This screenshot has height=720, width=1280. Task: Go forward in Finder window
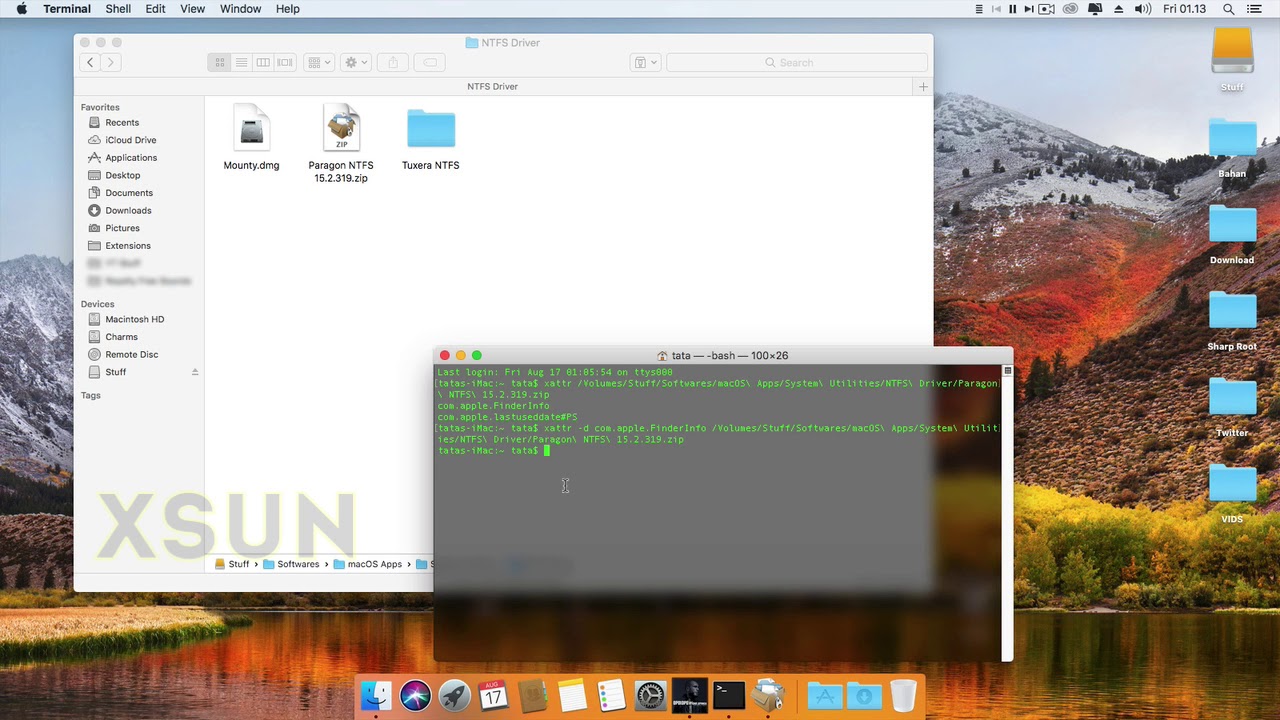[111, 62]
